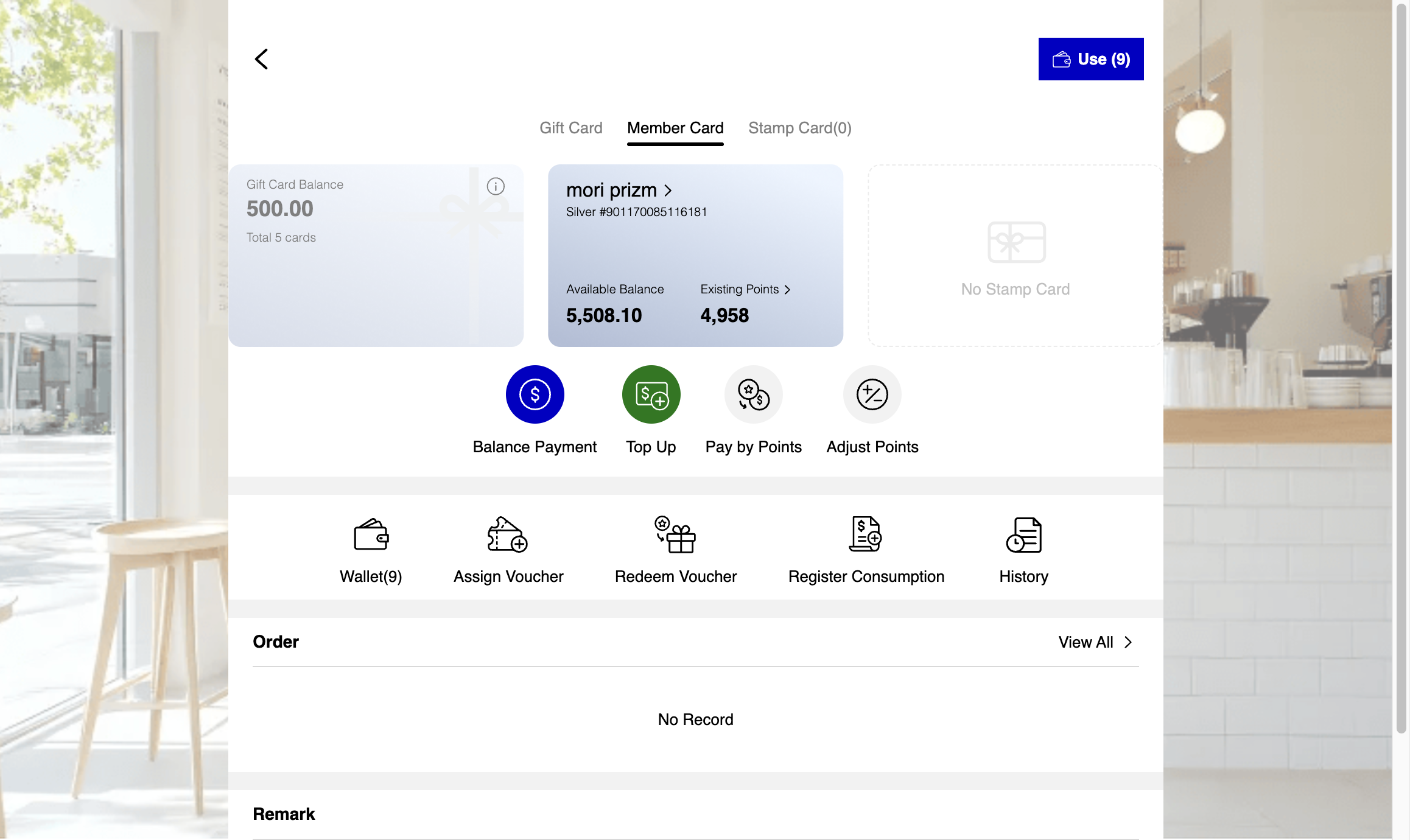Open the Gift Card Balance card
This screenshot has height=840, width=1410.
coord(376,256)
